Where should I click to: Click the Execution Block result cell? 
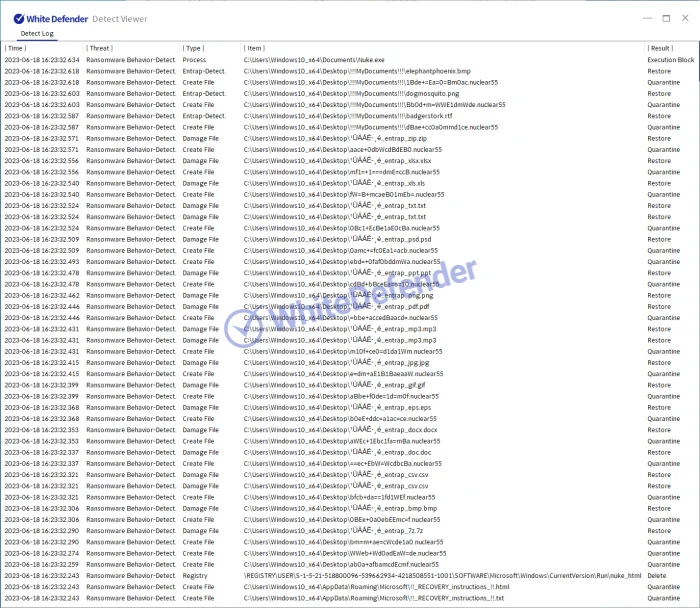[x=670, y=60]
